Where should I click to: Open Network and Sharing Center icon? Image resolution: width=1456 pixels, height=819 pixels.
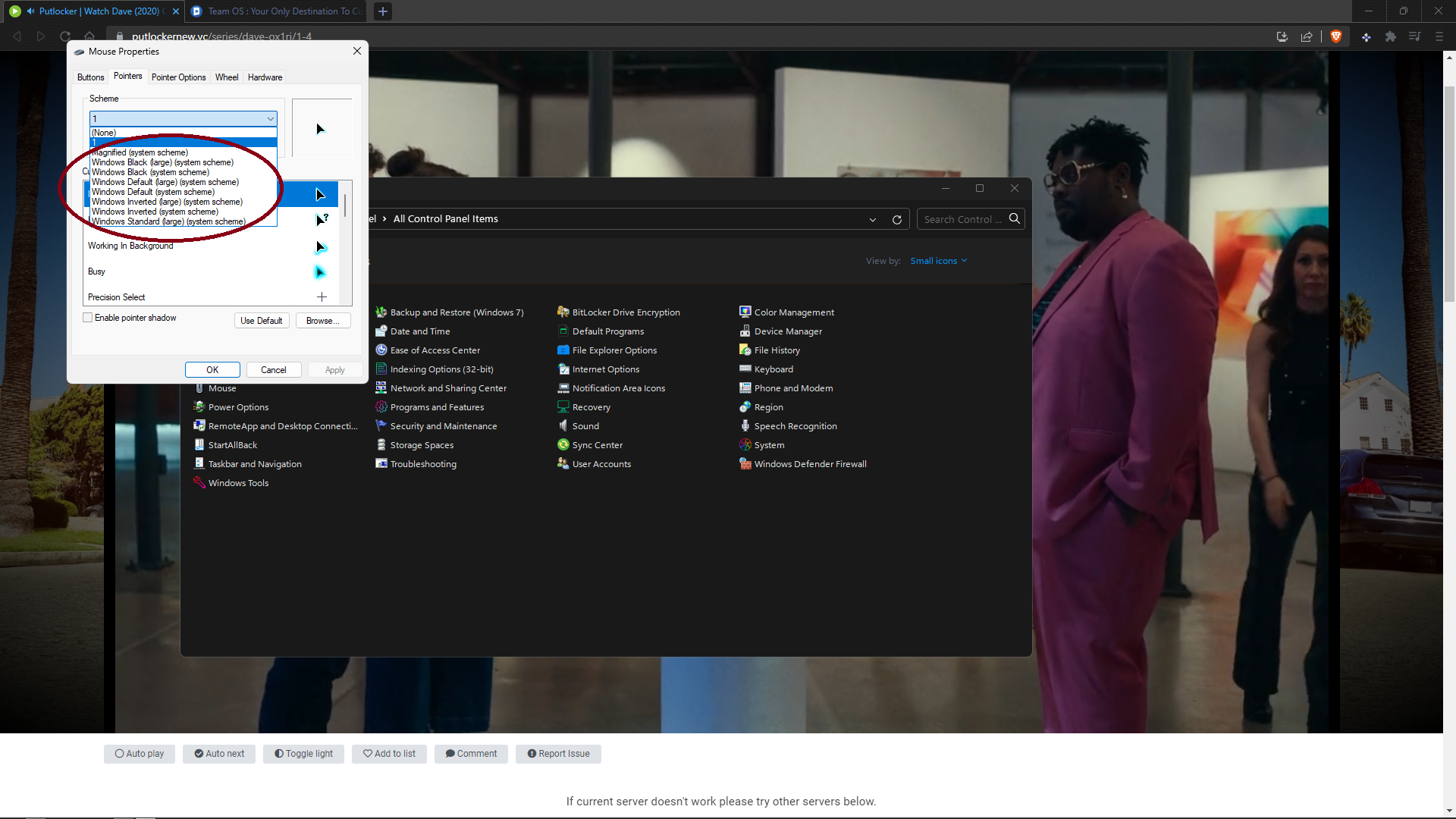(x=381, y=388)
